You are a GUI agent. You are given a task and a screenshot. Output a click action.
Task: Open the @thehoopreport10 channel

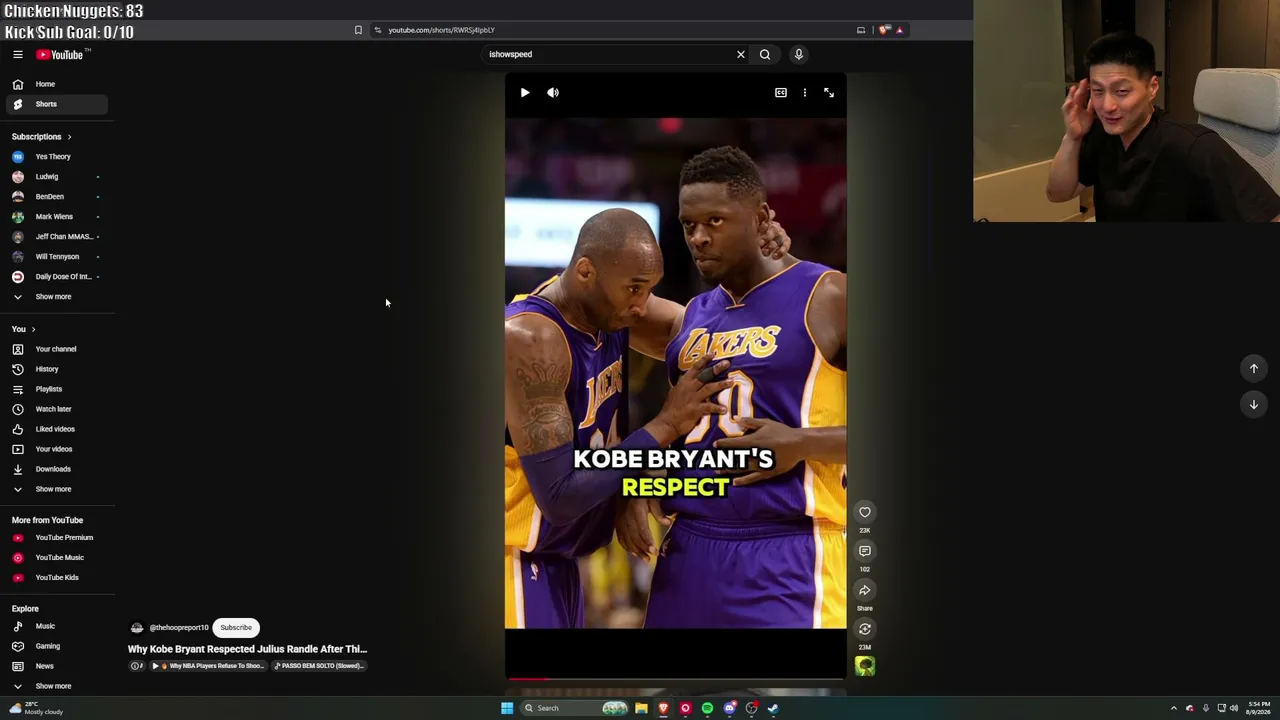point(179,628)
